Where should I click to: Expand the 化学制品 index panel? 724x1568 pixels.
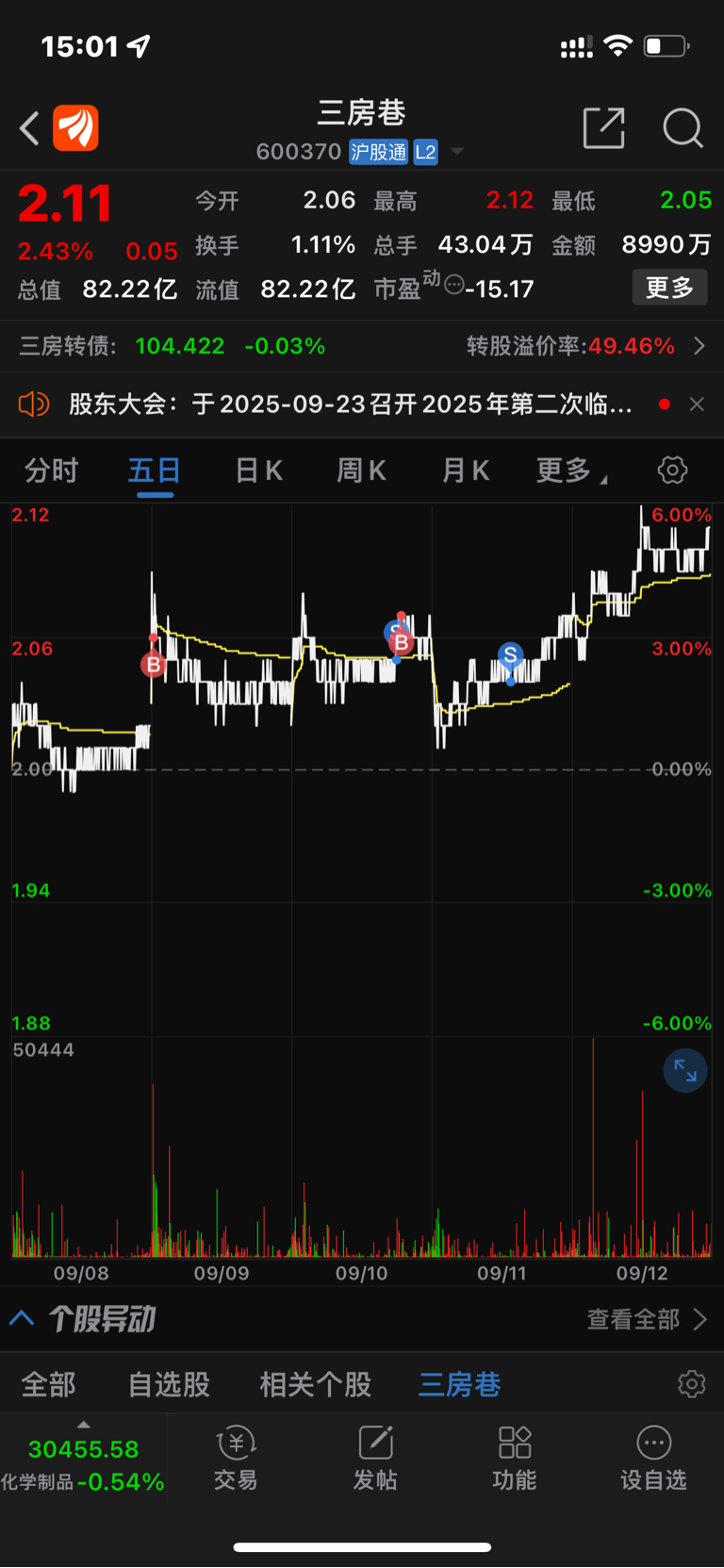(83, 1459)
